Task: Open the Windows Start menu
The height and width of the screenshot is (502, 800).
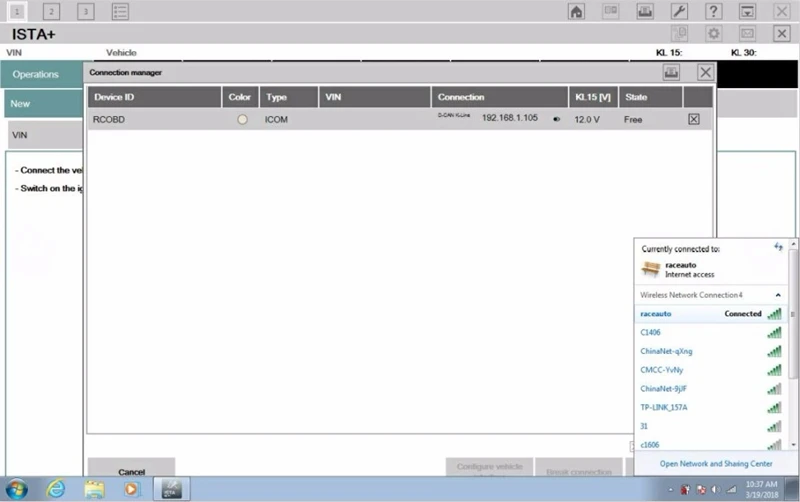Action: (16, 489)
